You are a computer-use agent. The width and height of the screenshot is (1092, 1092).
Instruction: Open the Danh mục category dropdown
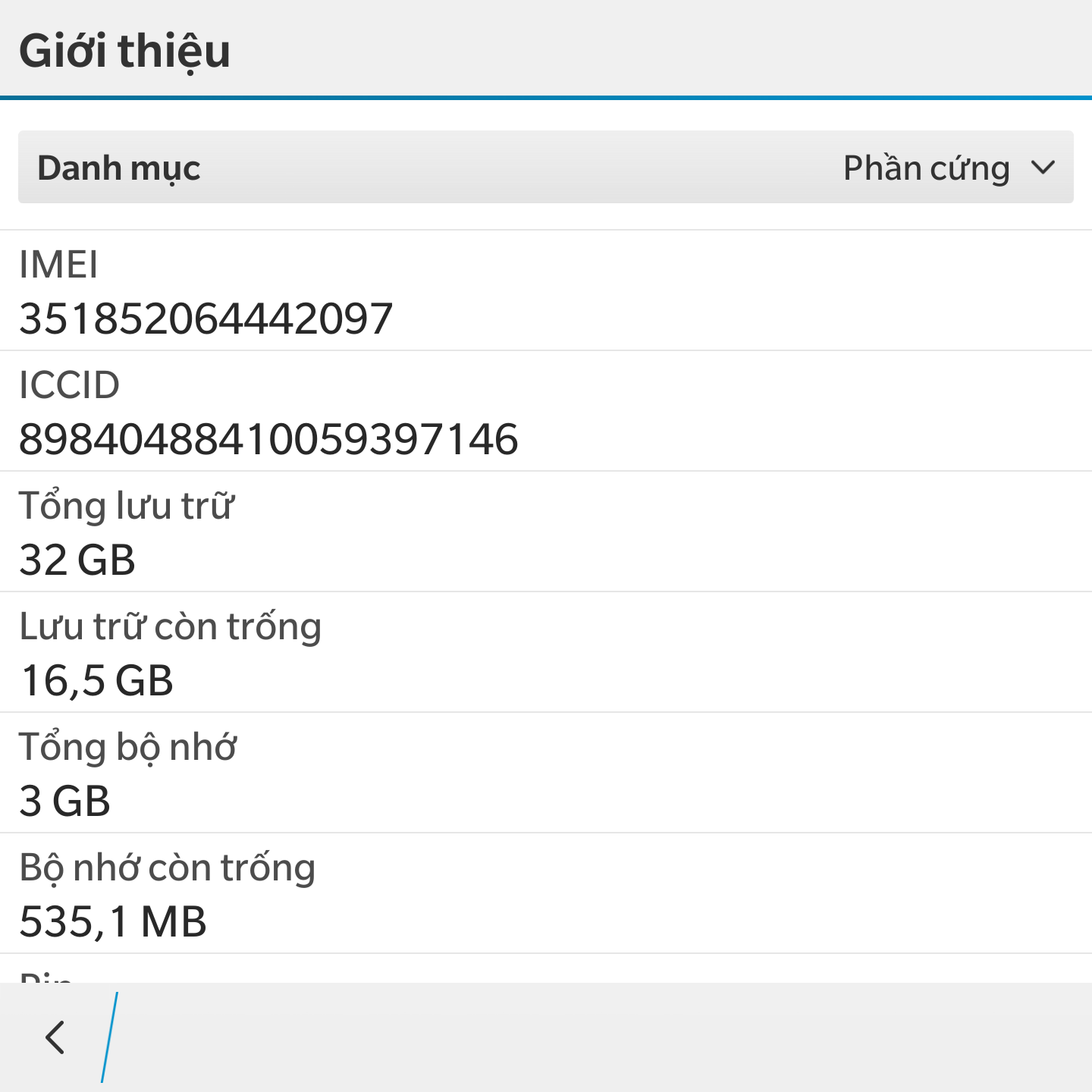[546, 167]
